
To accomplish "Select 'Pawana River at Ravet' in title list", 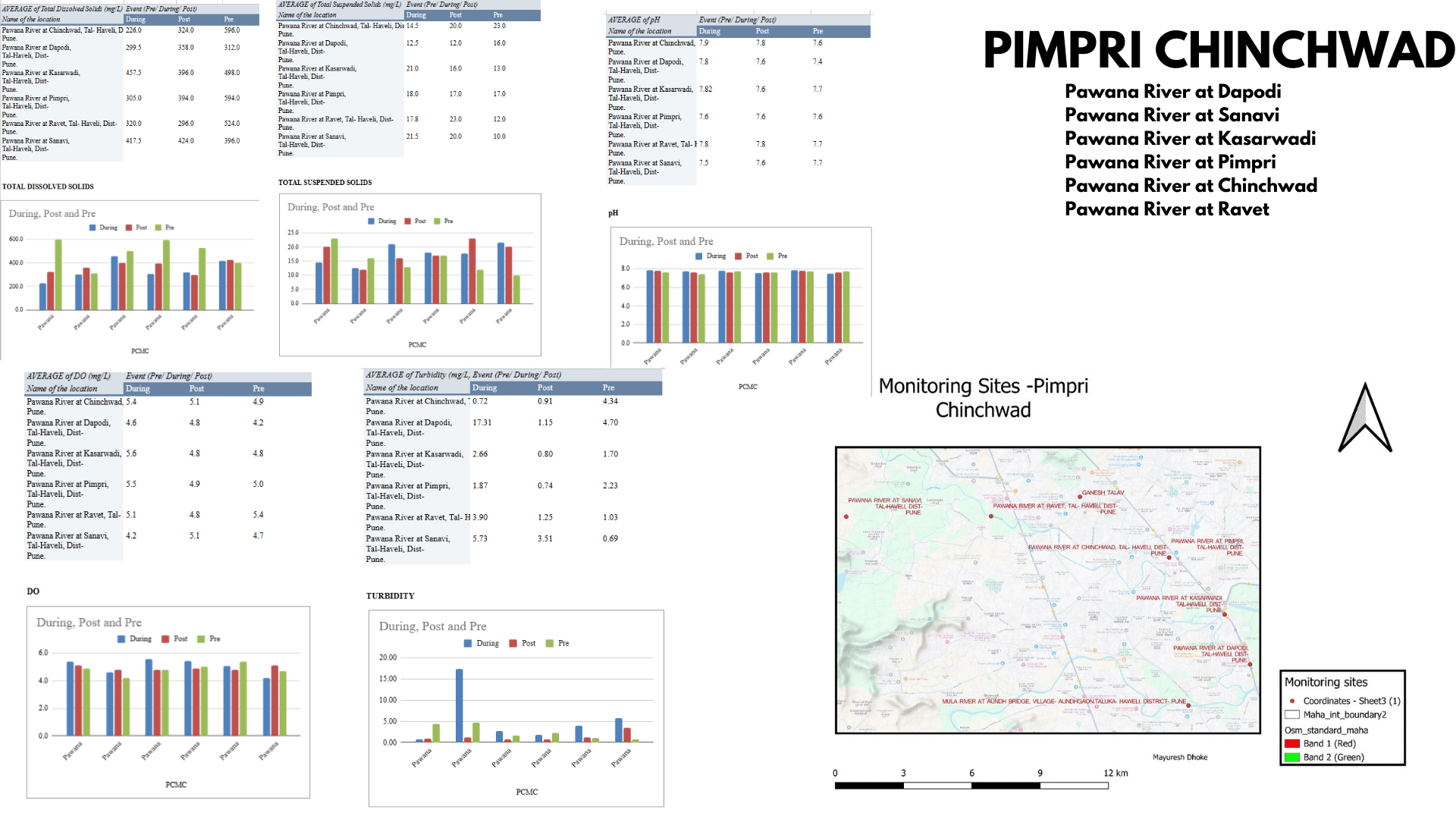I will (1166, 209).
